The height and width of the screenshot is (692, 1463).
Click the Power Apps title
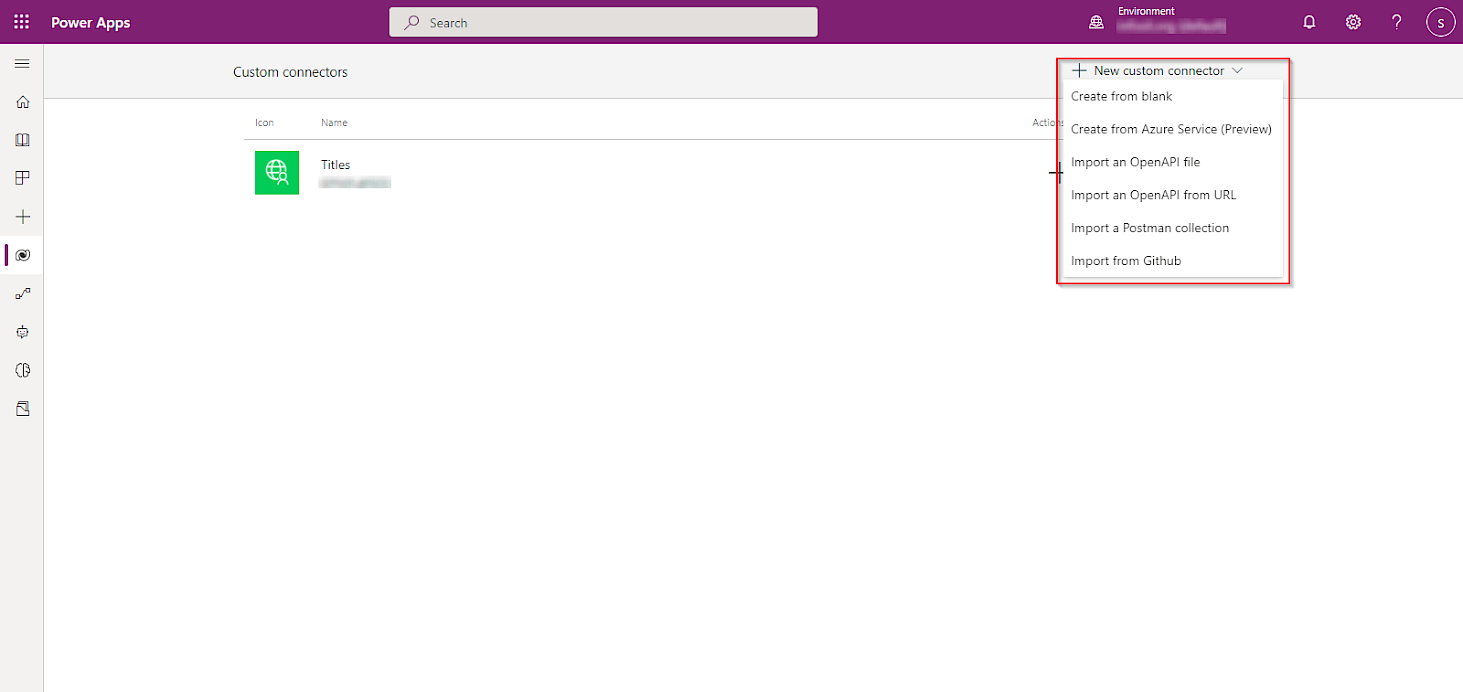point(91,22)
